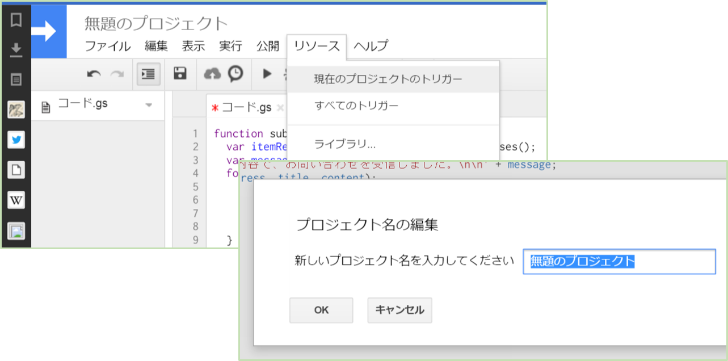The height and width of the screenshot is (361, 728).
Task: Click the blue arrow Apps Script logo
Action: click(x=49, y=32)
